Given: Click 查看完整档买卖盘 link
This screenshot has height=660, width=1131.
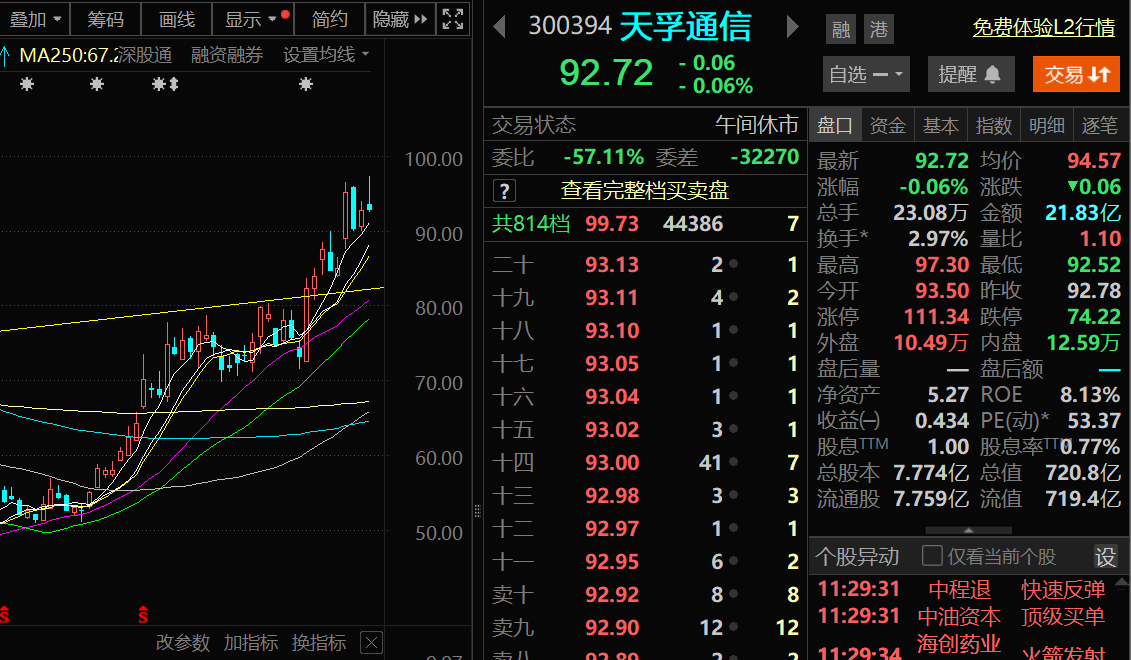Looking at the screenshot, I should point(645,190).
